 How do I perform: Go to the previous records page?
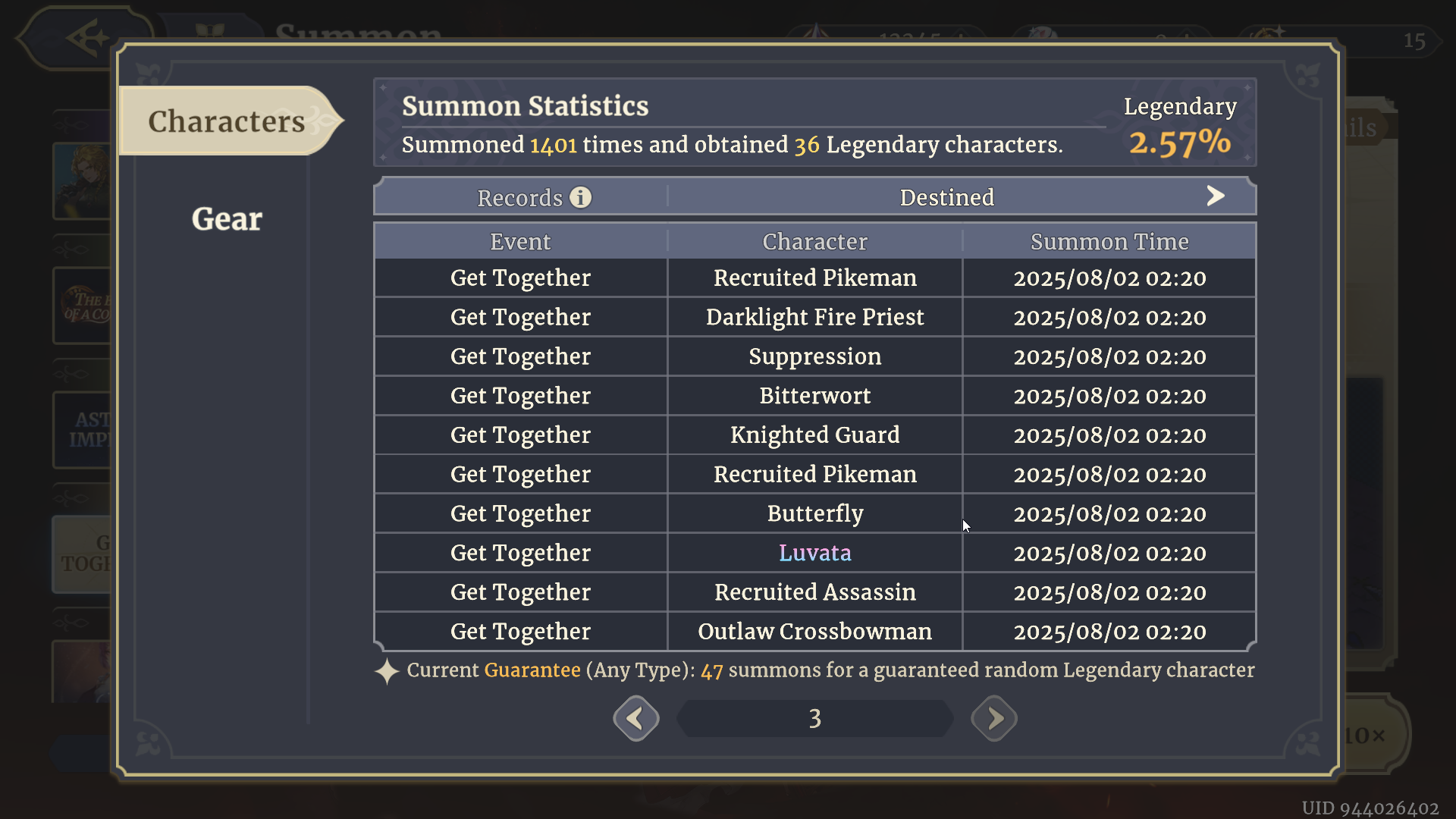(x=635, y=718)
